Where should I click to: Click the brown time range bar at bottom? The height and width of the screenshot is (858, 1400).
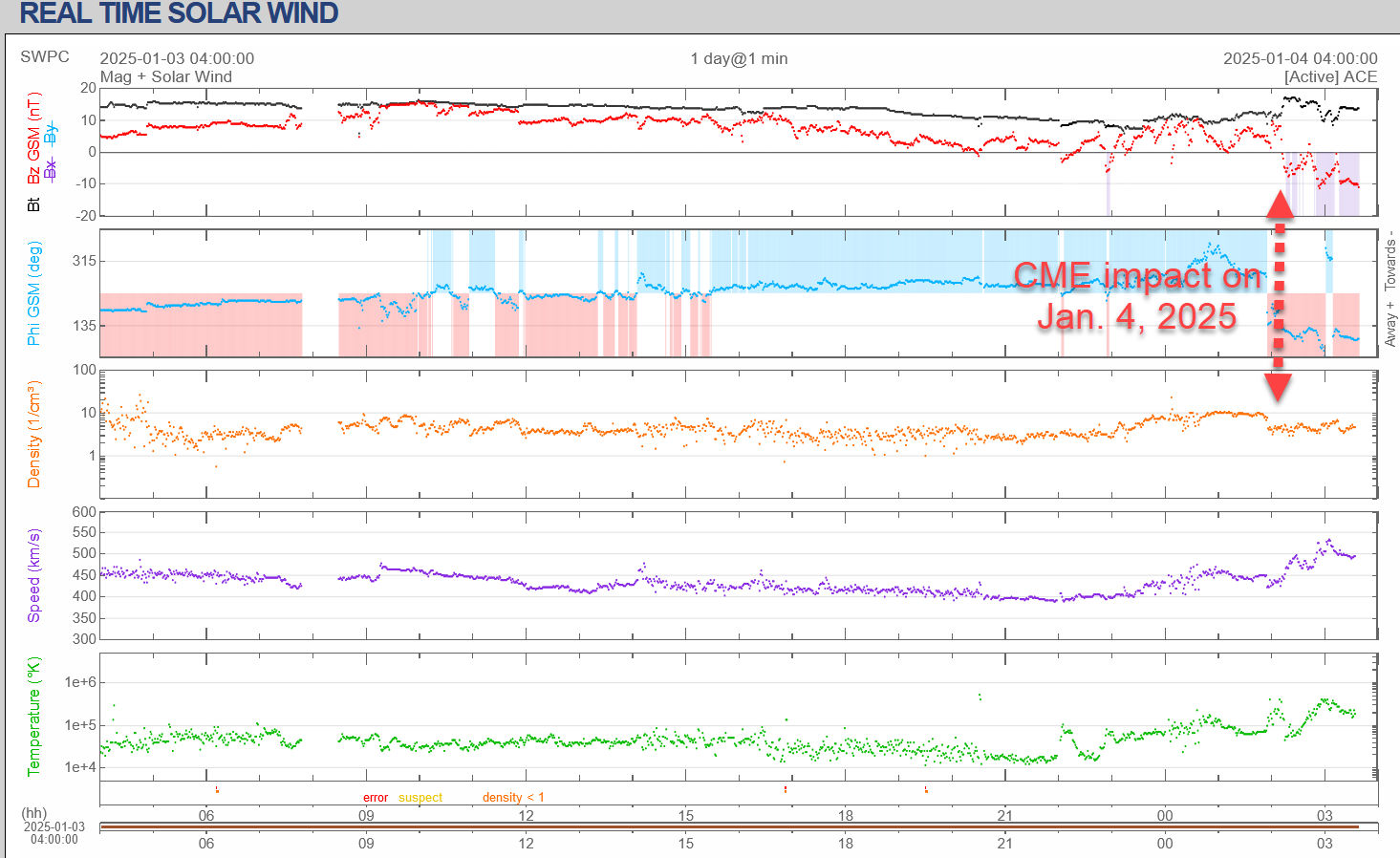coord(728,826)
